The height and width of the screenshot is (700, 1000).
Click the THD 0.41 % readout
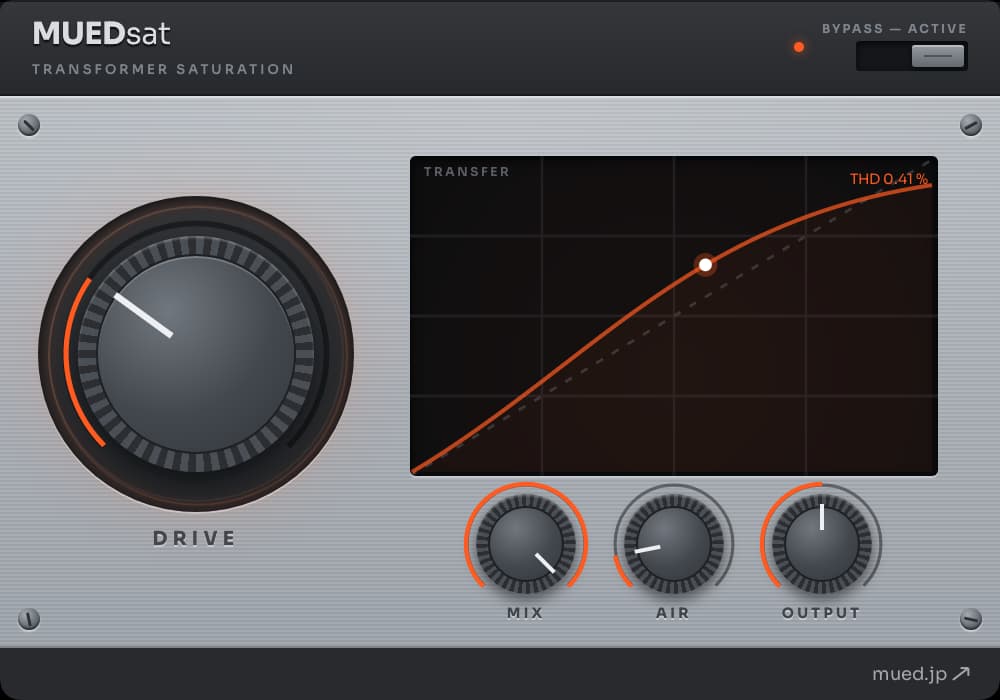888,179
